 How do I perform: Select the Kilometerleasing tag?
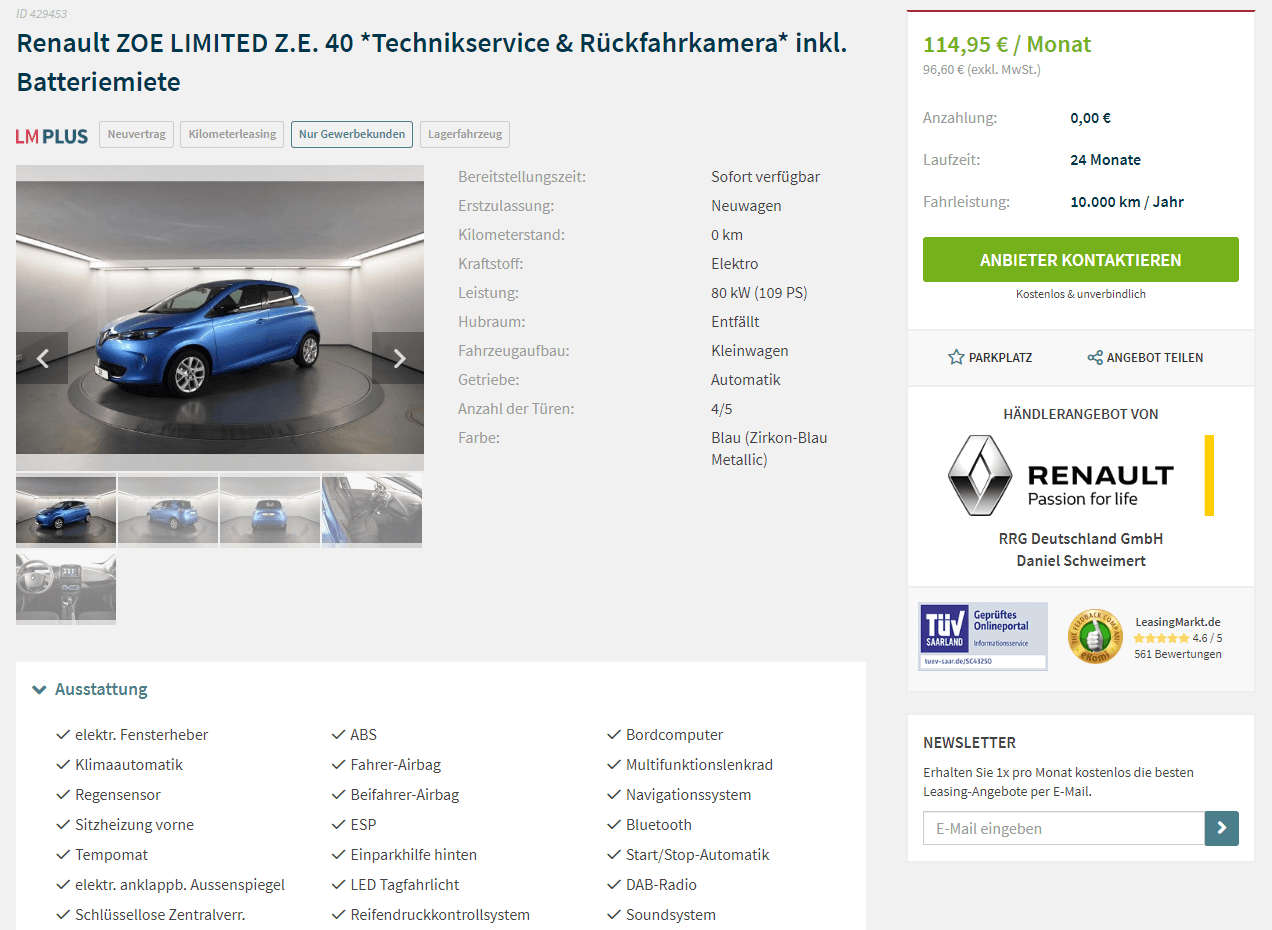click(x=232, y=134)
